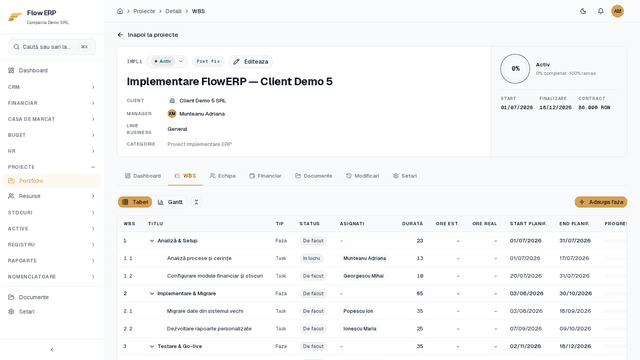
Task: Click the collapse-all rows icon
Action: [x=196, y=202]
